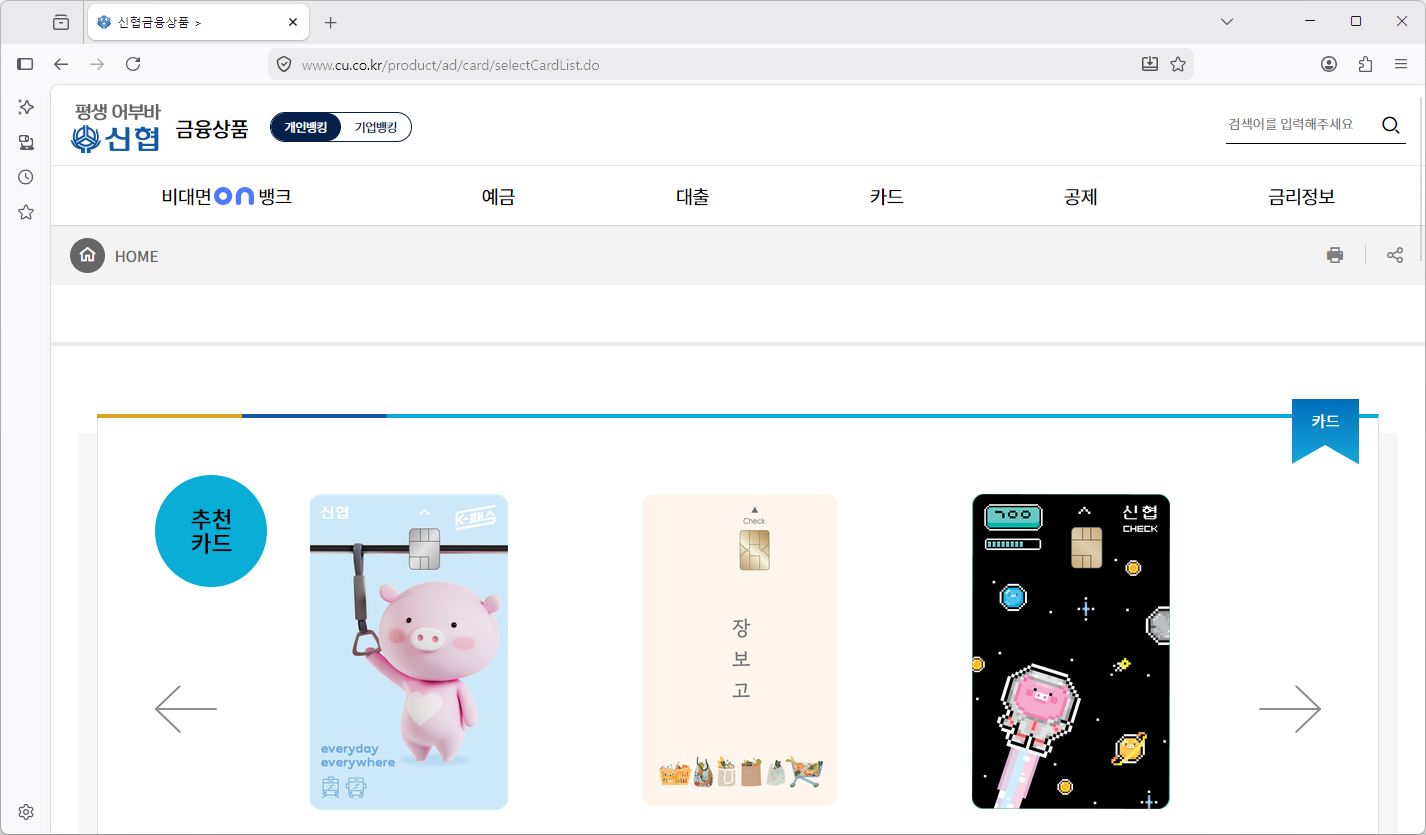Click the address bar URL field
This screenshot has height=835, width=1426.
pos(715,65)
